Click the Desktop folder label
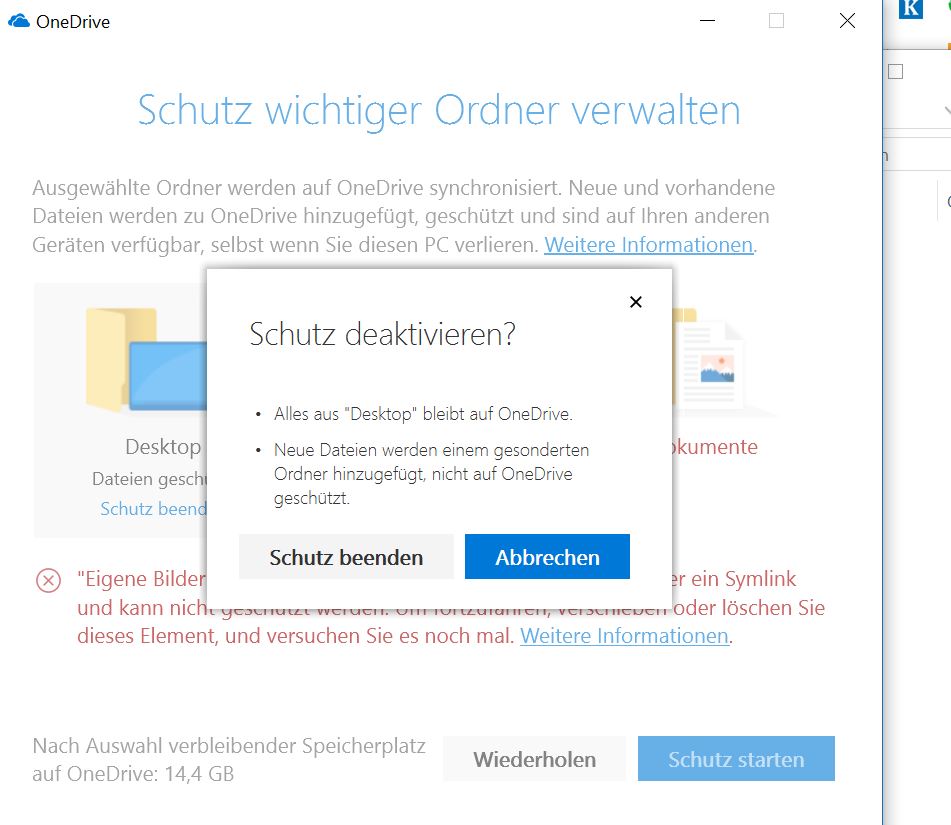The height and width of the screenshot is (825, 951). click(x=163, y=446)
